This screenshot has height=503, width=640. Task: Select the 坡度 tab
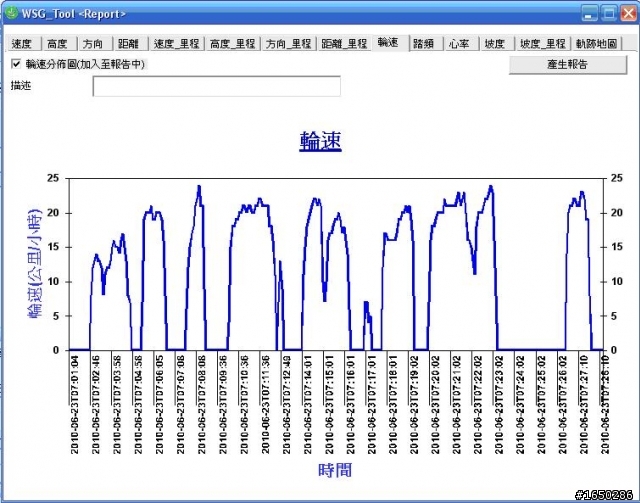pyautogui.click(x=497, y=43)
